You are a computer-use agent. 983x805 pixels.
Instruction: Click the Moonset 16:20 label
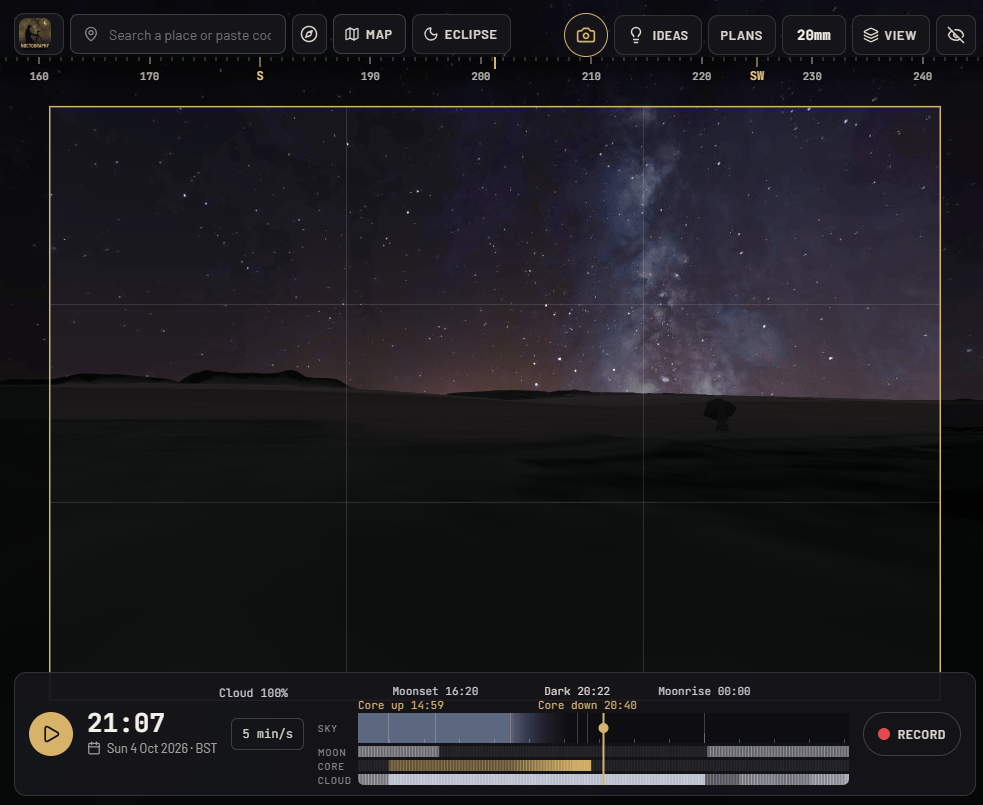(x=435, y=691)
